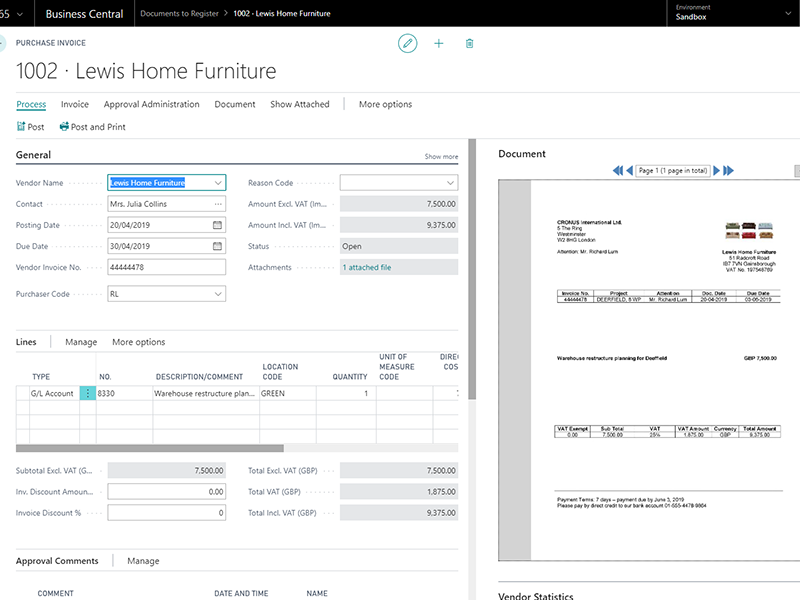Open the 1 attached file link
Screen dimensions: 800x600
click(367, 267)
